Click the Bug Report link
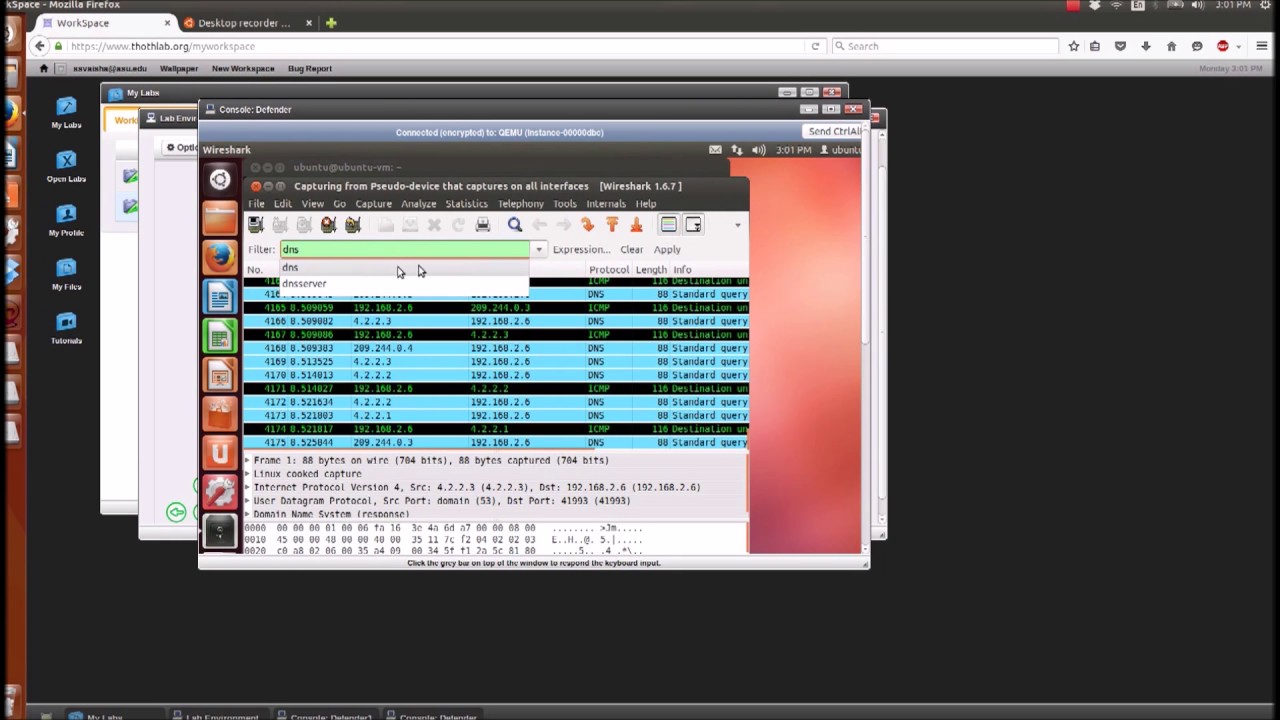The image size is (1280, 720). 310,69
